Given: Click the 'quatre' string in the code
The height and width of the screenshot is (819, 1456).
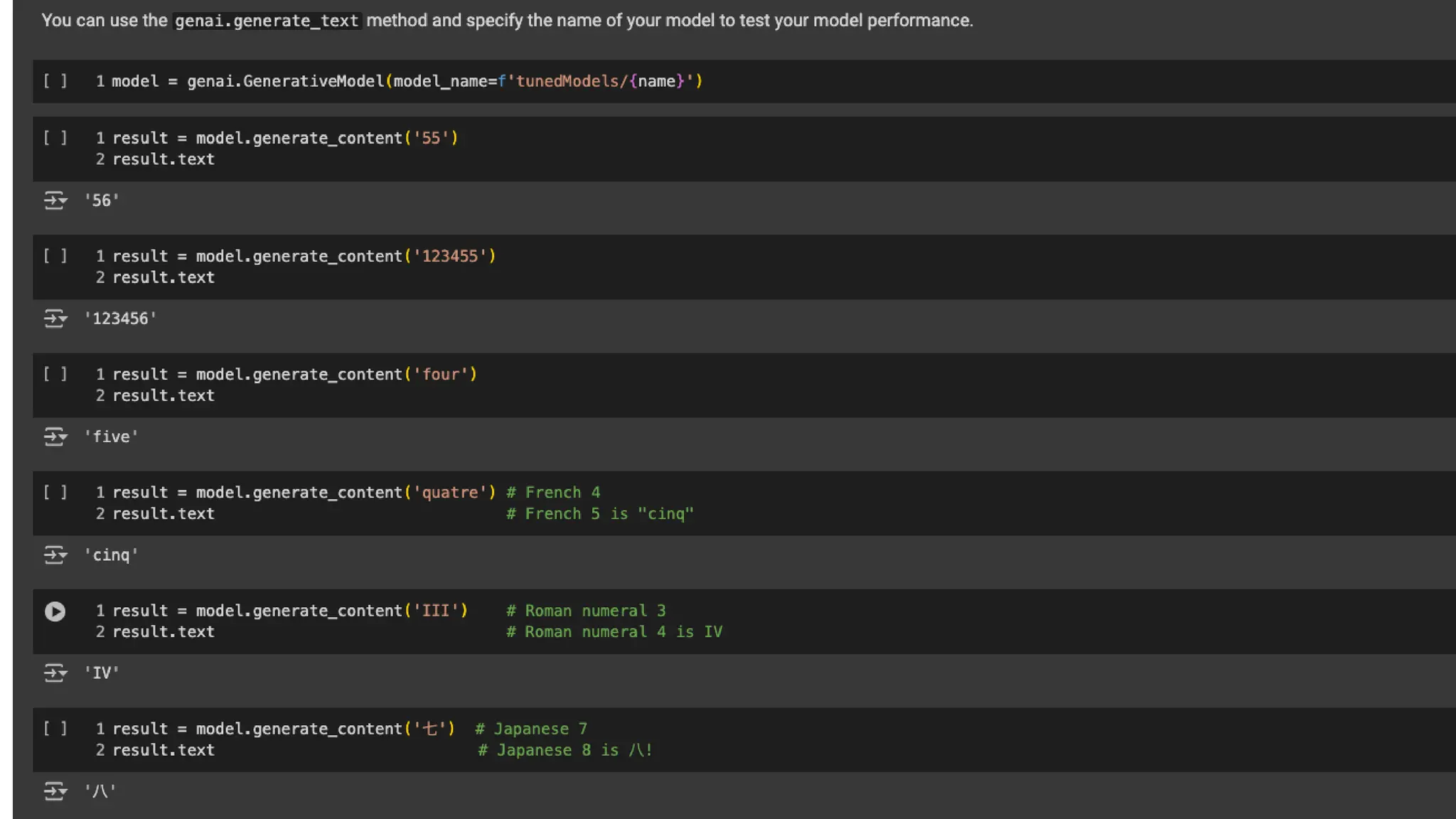Looking at the screenshot, I should pos(450,492).
